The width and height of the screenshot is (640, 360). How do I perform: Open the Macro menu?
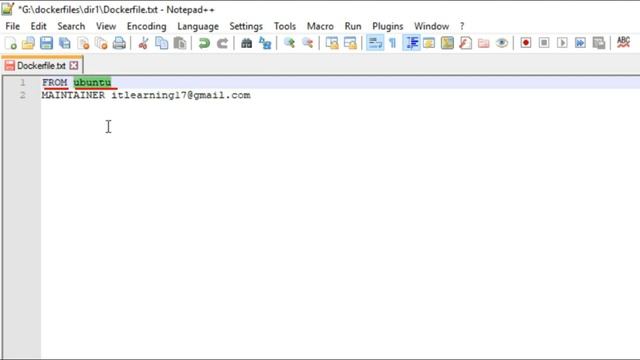point(320,26)
